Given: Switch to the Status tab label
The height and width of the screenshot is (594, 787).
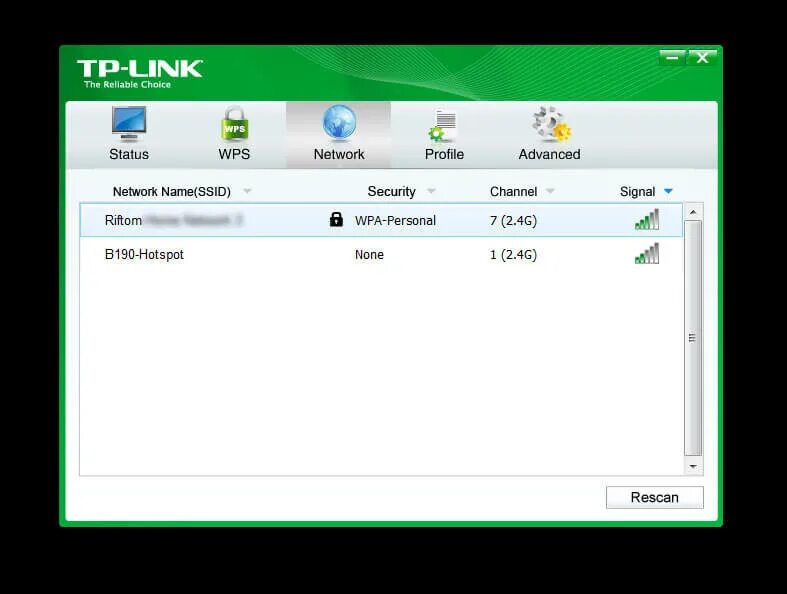Looking at the screenshot, I should tap(129, 154).
